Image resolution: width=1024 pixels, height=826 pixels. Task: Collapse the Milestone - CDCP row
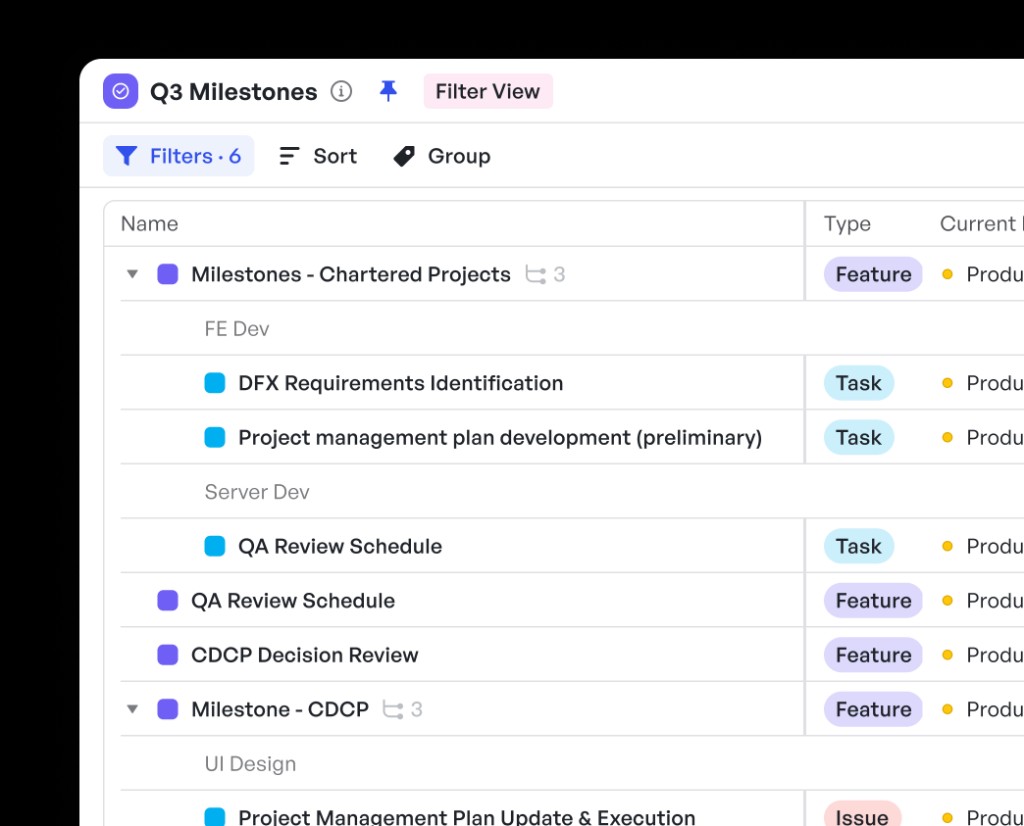(133, 709)
